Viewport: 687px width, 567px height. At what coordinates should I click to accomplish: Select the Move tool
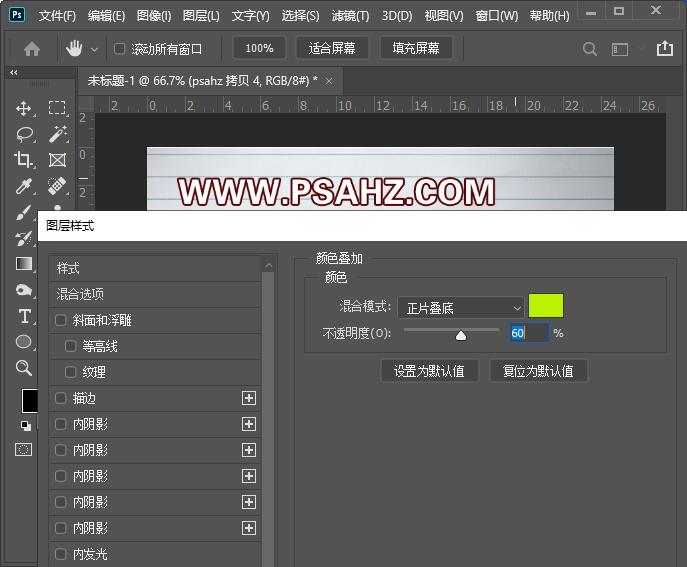coord(23,108)
